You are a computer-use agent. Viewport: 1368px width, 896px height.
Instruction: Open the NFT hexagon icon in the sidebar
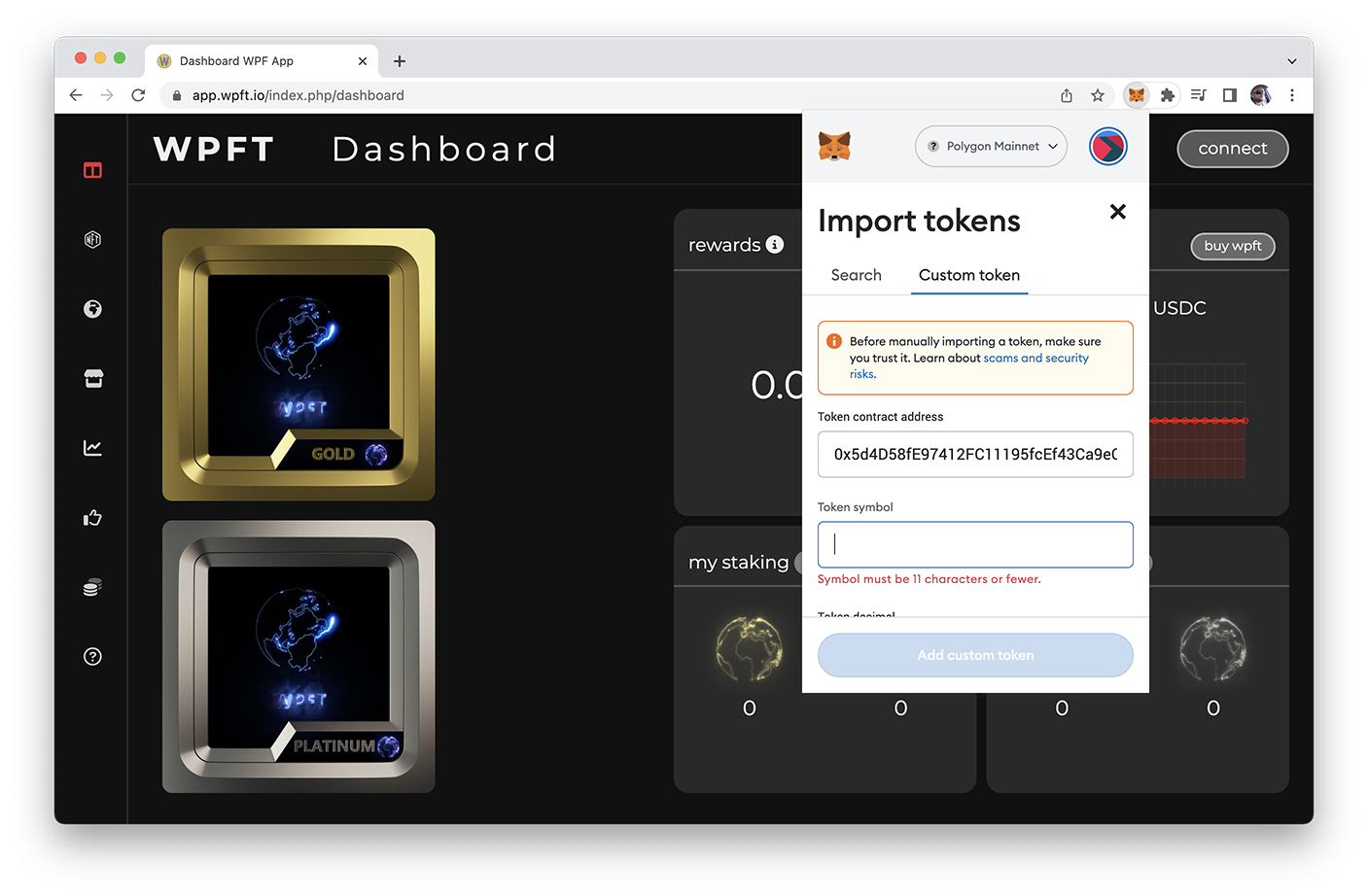pyautogui.click(x=92, y=239)
